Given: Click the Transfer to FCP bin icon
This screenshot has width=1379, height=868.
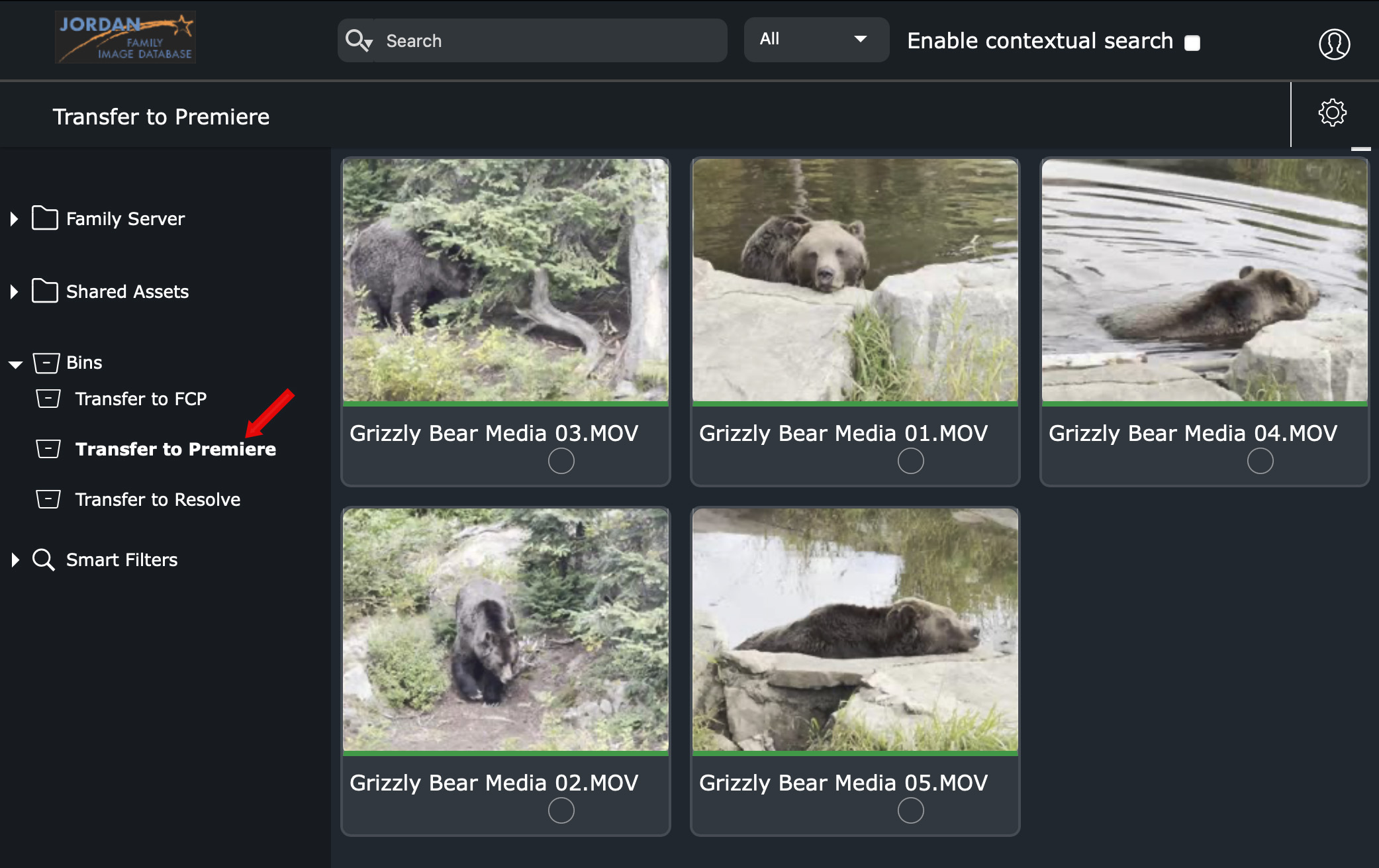Looking at the screenshot, I should 48,399.
